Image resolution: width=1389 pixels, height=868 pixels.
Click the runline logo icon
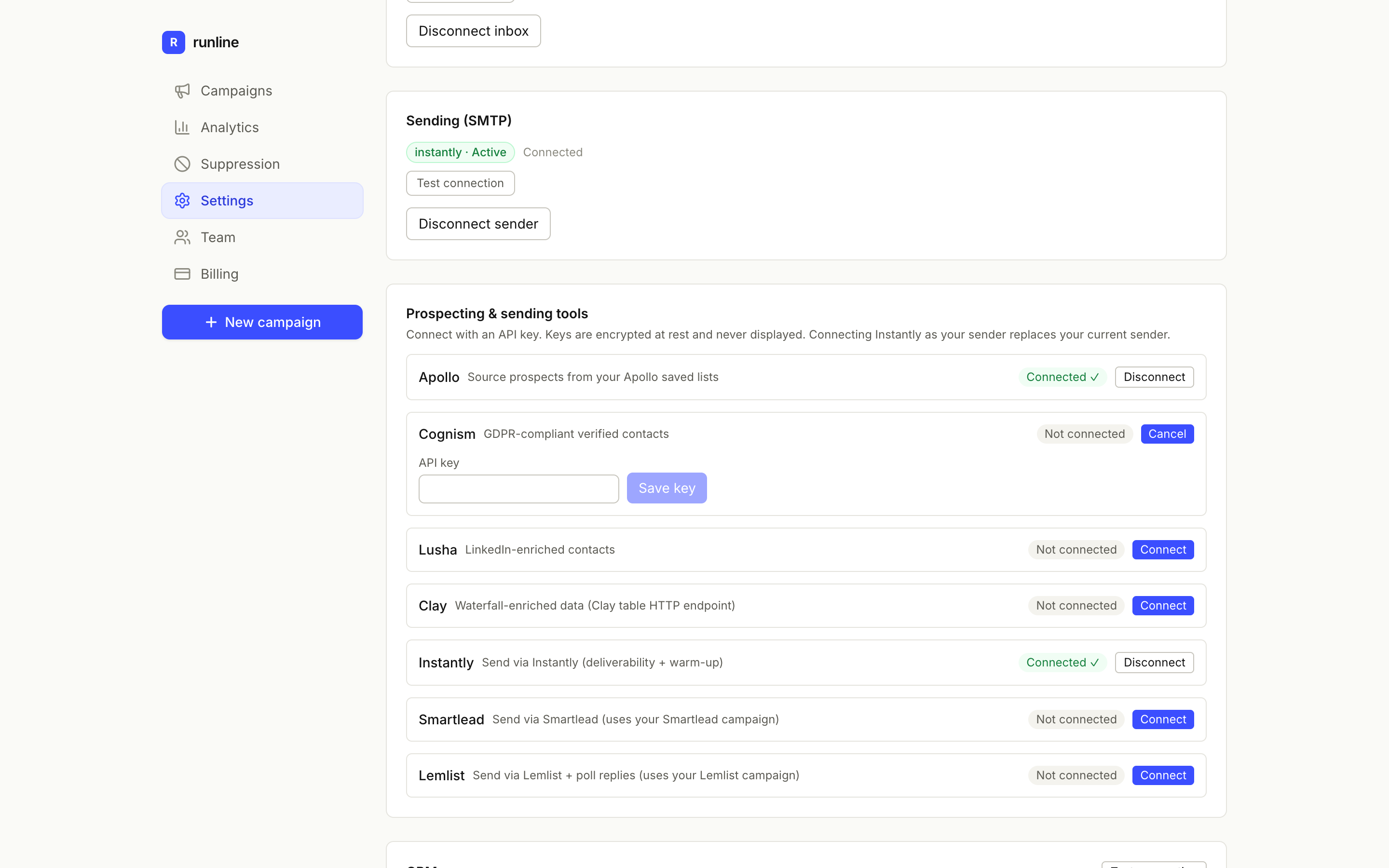pyautogui.click(x=173, y=42)
